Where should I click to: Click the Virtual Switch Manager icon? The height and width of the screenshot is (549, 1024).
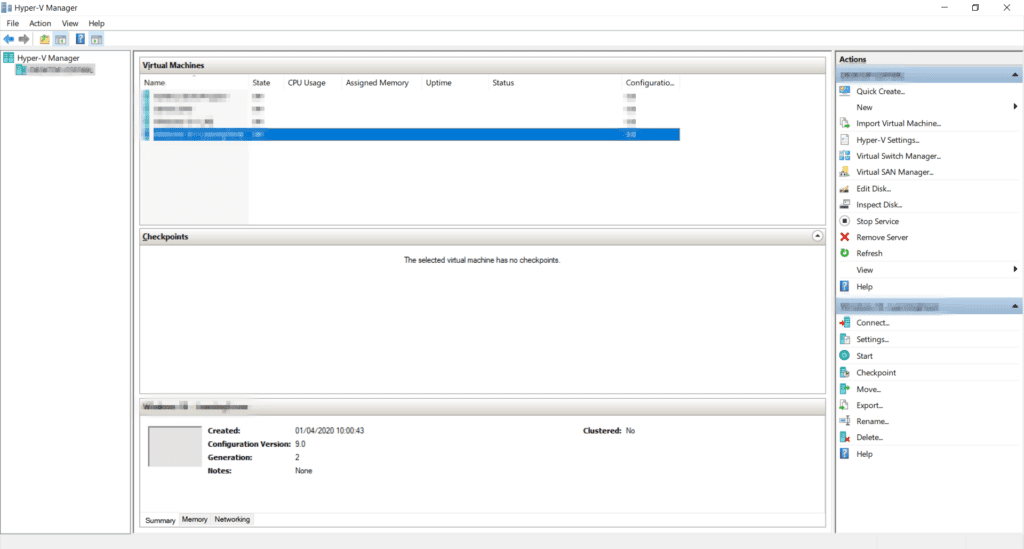point(844,155)
